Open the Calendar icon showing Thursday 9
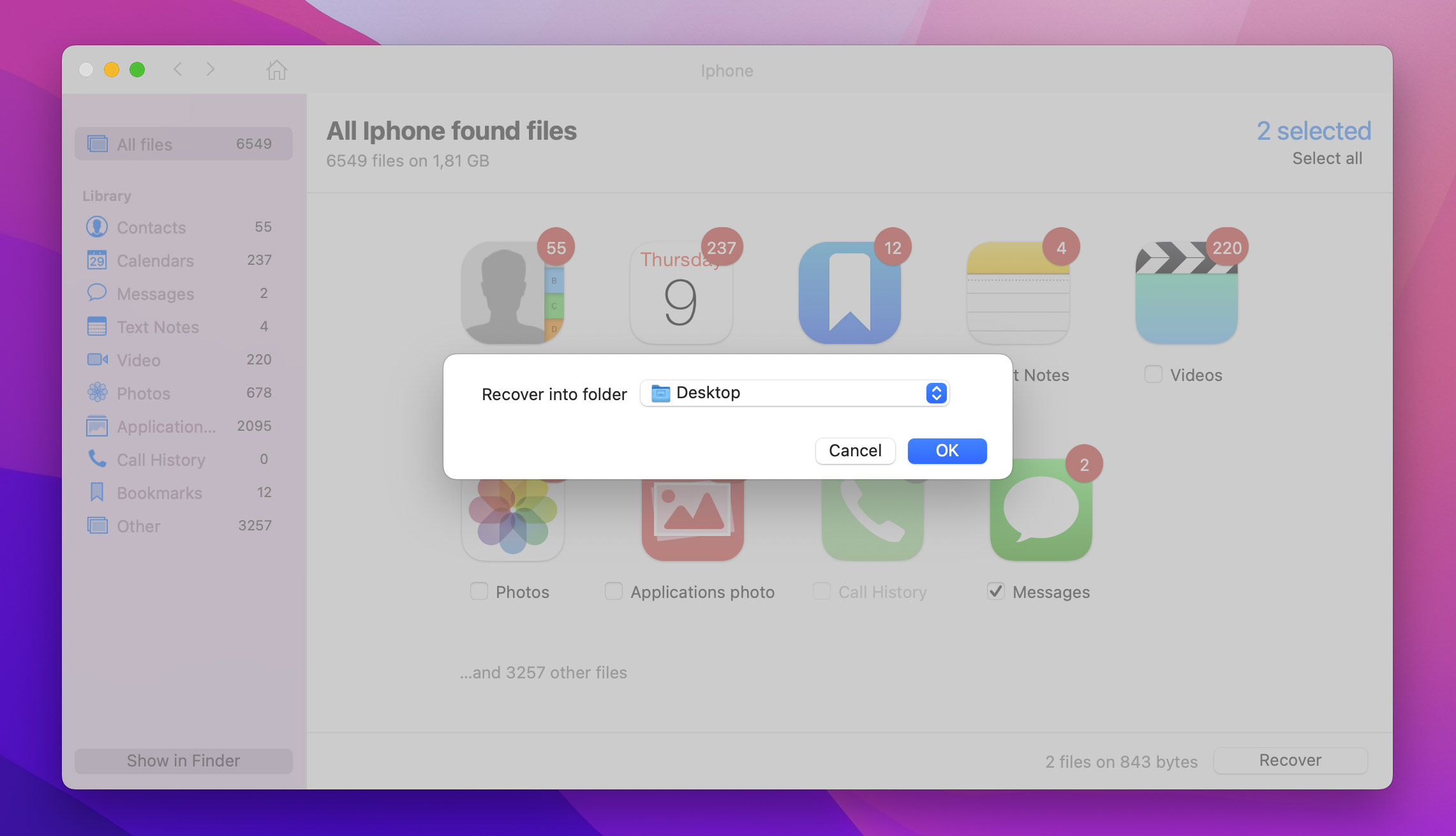 tap(681, 292)
